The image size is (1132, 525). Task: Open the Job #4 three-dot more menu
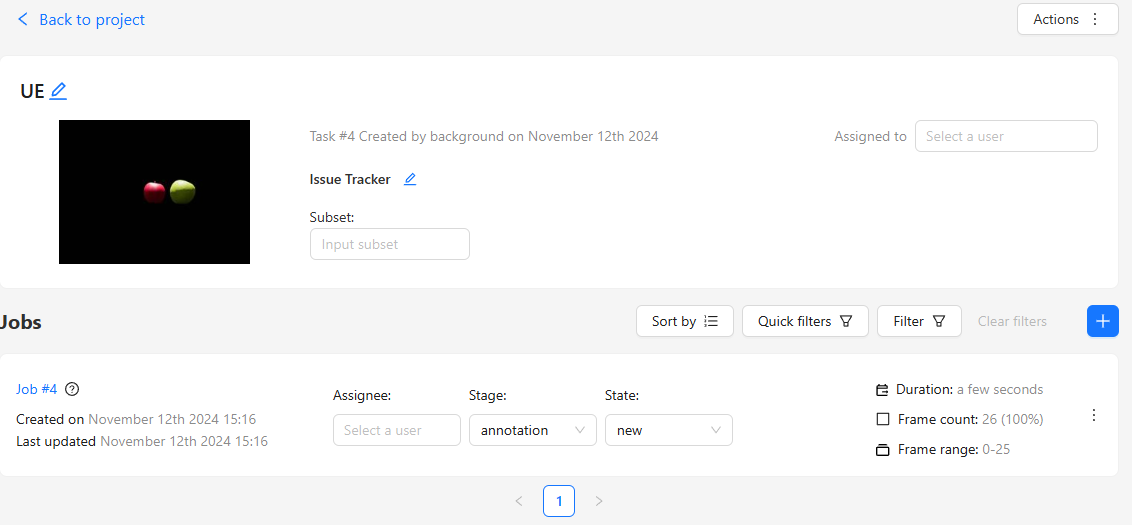(1094, 415)
